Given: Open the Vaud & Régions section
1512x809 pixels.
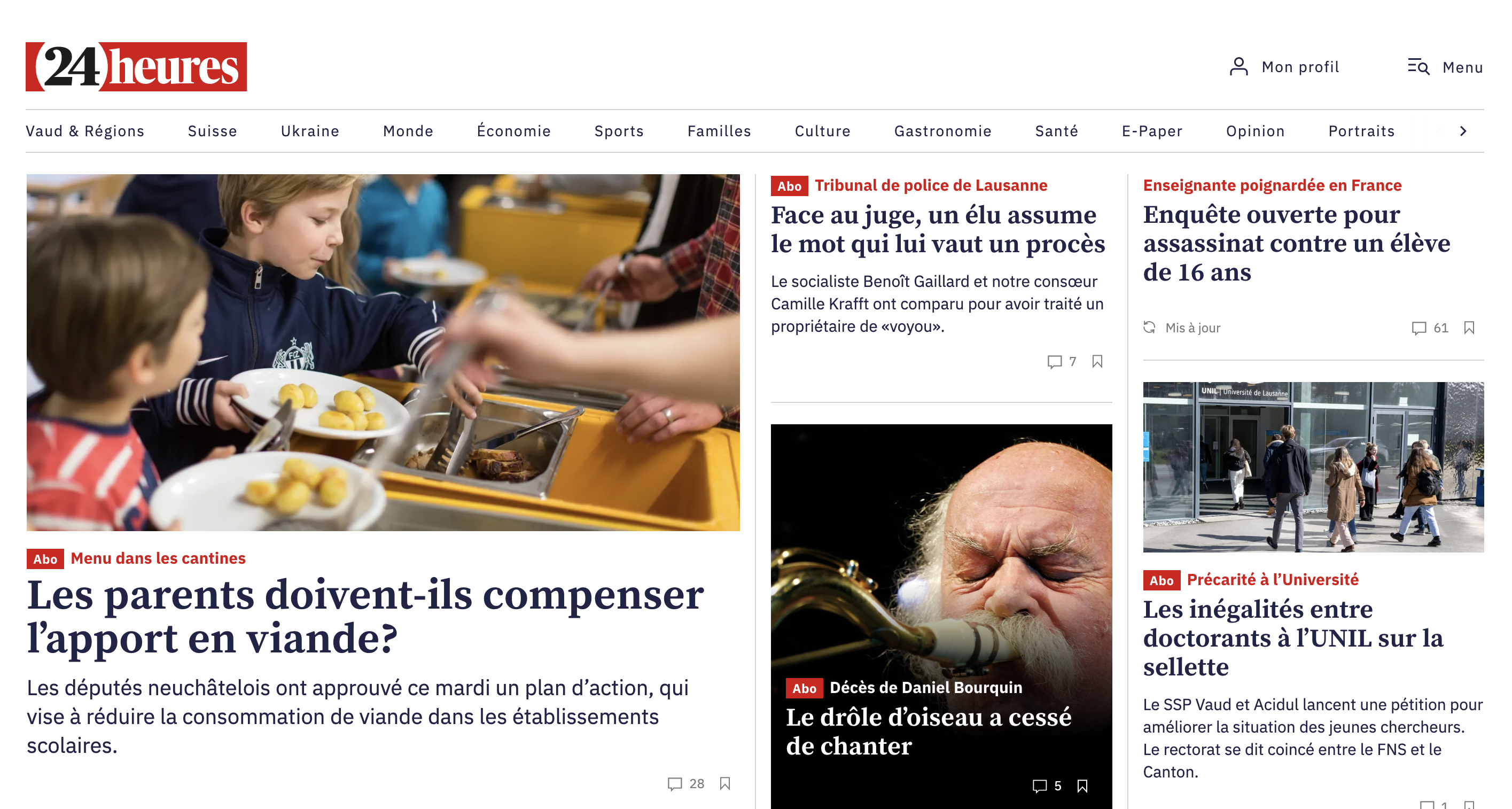Looking at the screenshot, I should point(85,131).
